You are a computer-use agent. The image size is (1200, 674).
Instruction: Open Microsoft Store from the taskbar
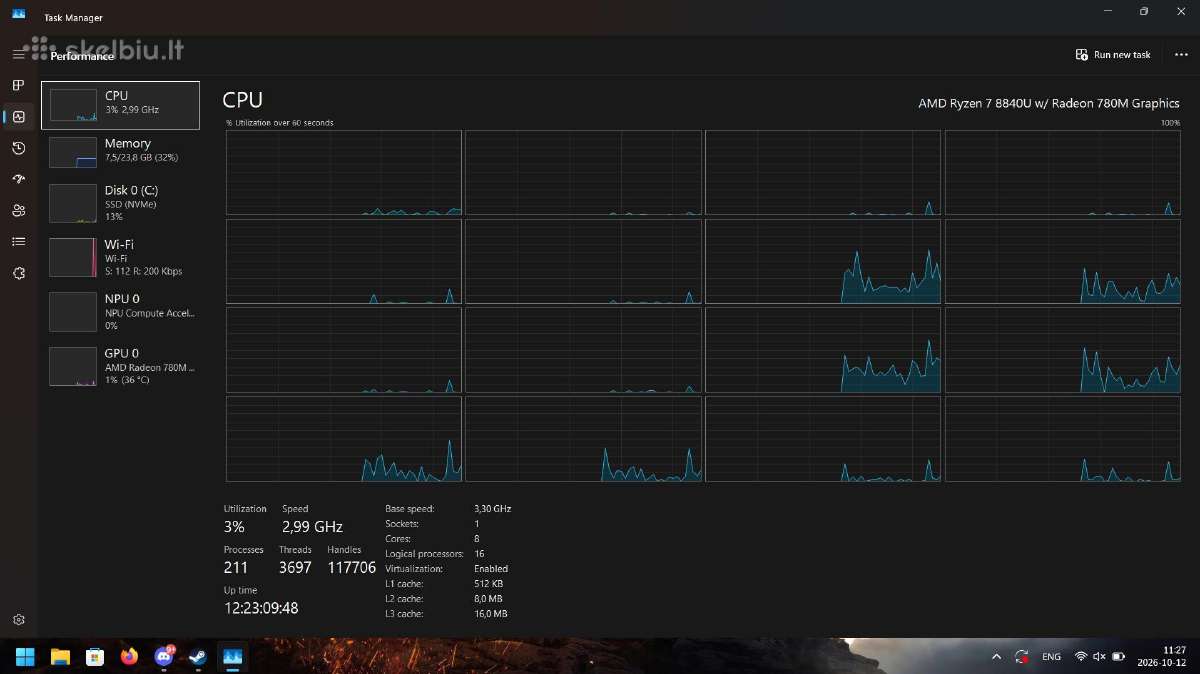(95, 657)
